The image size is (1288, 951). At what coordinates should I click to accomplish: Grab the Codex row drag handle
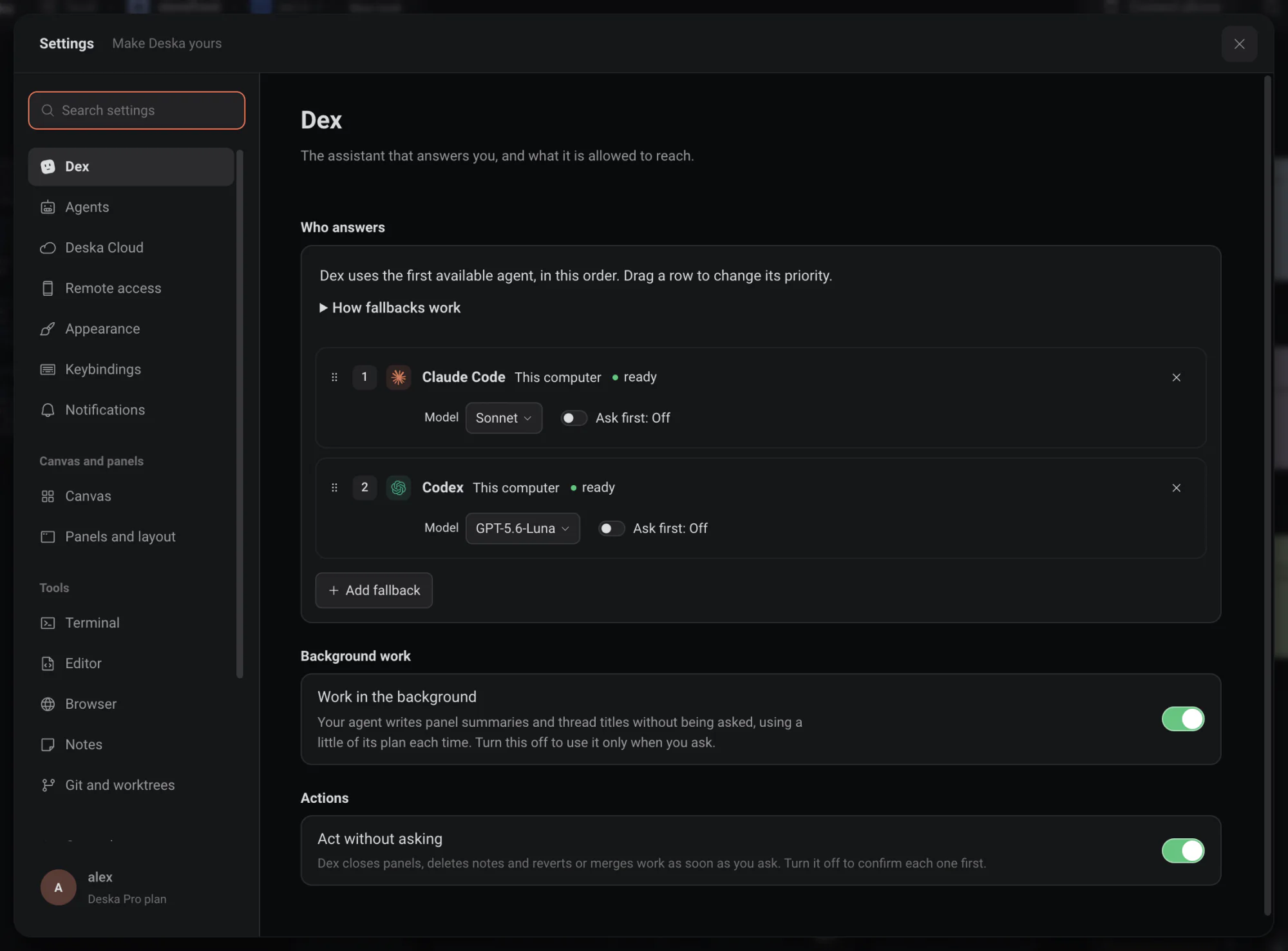(334, 488)
